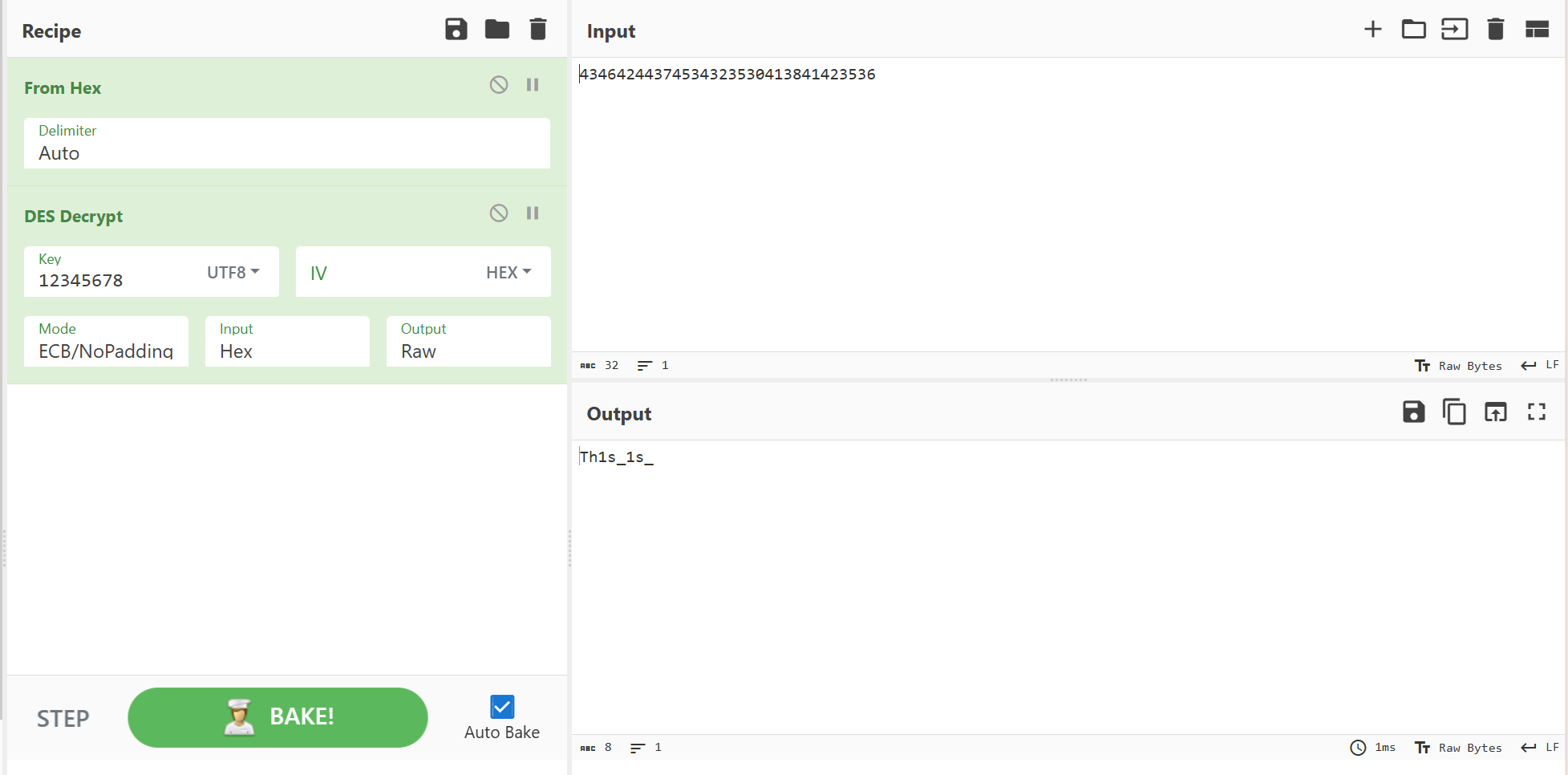Add a new input tab

pos(1373,30)
